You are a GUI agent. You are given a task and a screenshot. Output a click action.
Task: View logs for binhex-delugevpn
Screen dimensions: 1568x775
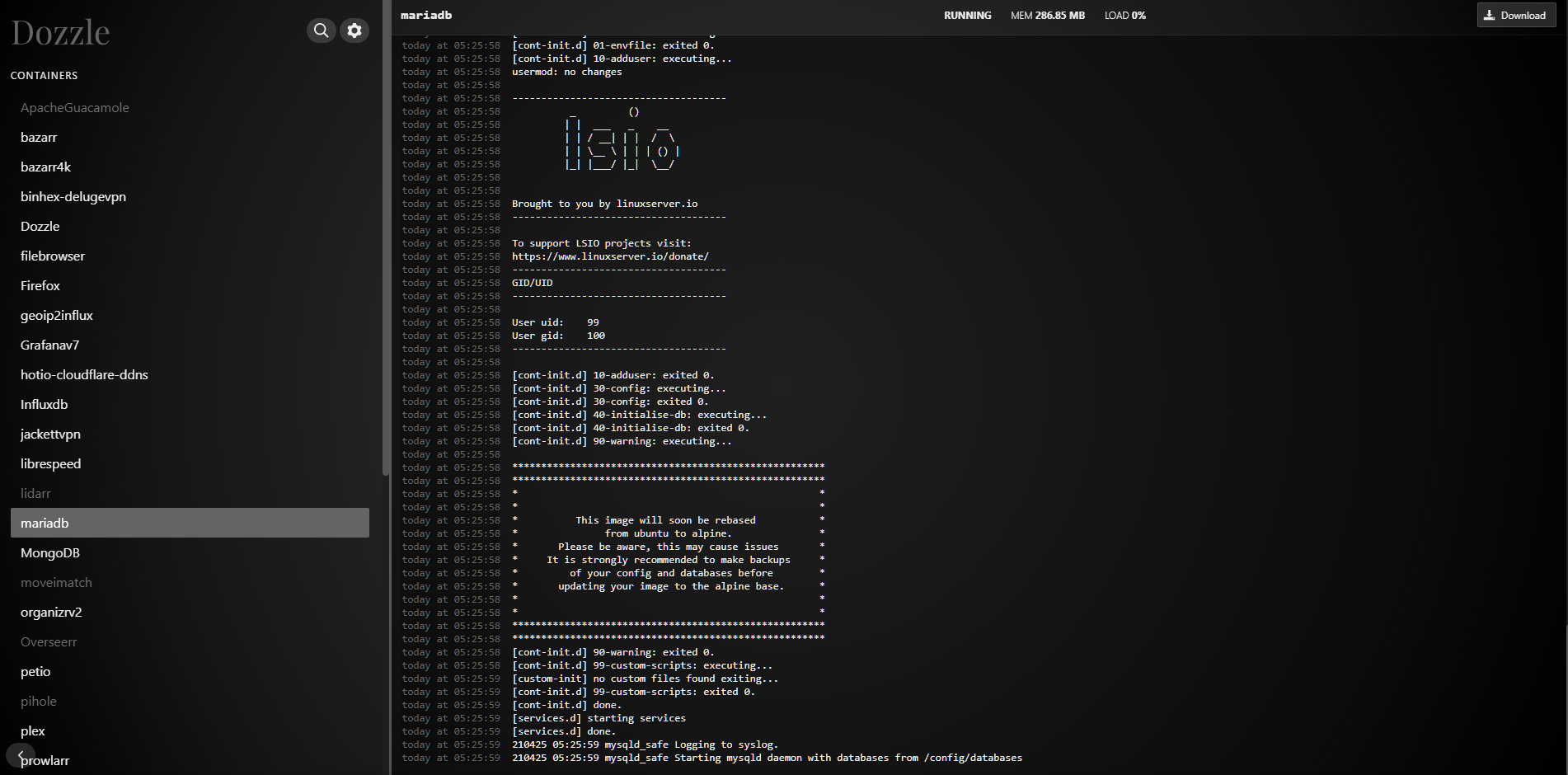(x=73, y=197)
